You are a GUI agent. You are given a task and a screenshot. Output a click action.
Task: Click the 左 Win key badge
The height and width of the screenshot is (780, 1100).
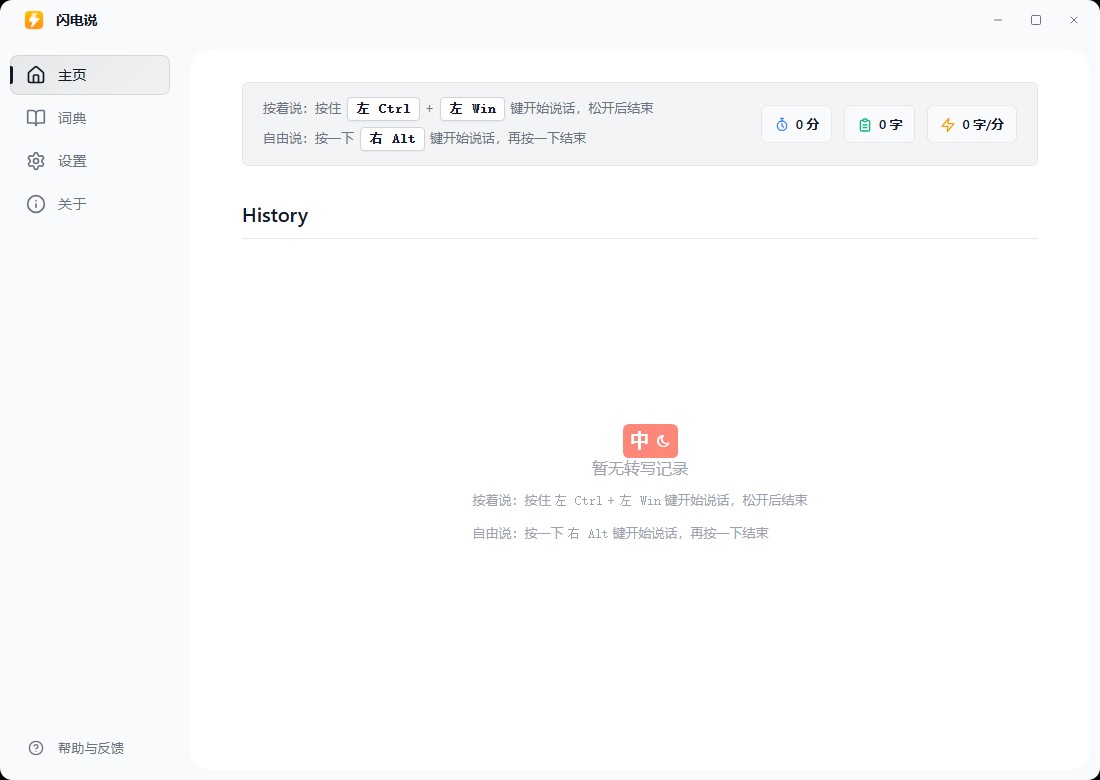472,108
